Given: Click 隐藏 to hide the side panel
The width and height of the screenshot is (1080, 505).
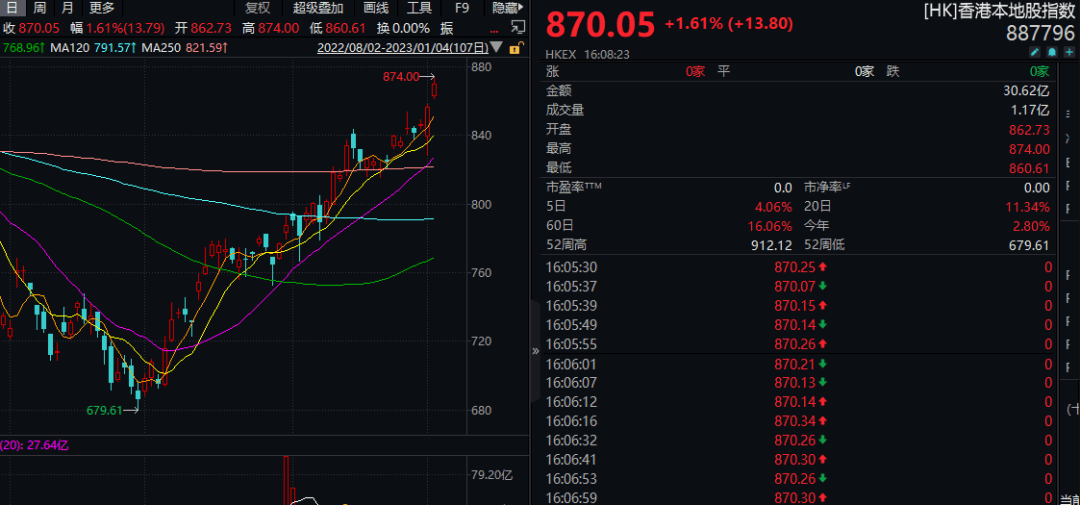Looking at the screenshot, I should coord(506,8).
